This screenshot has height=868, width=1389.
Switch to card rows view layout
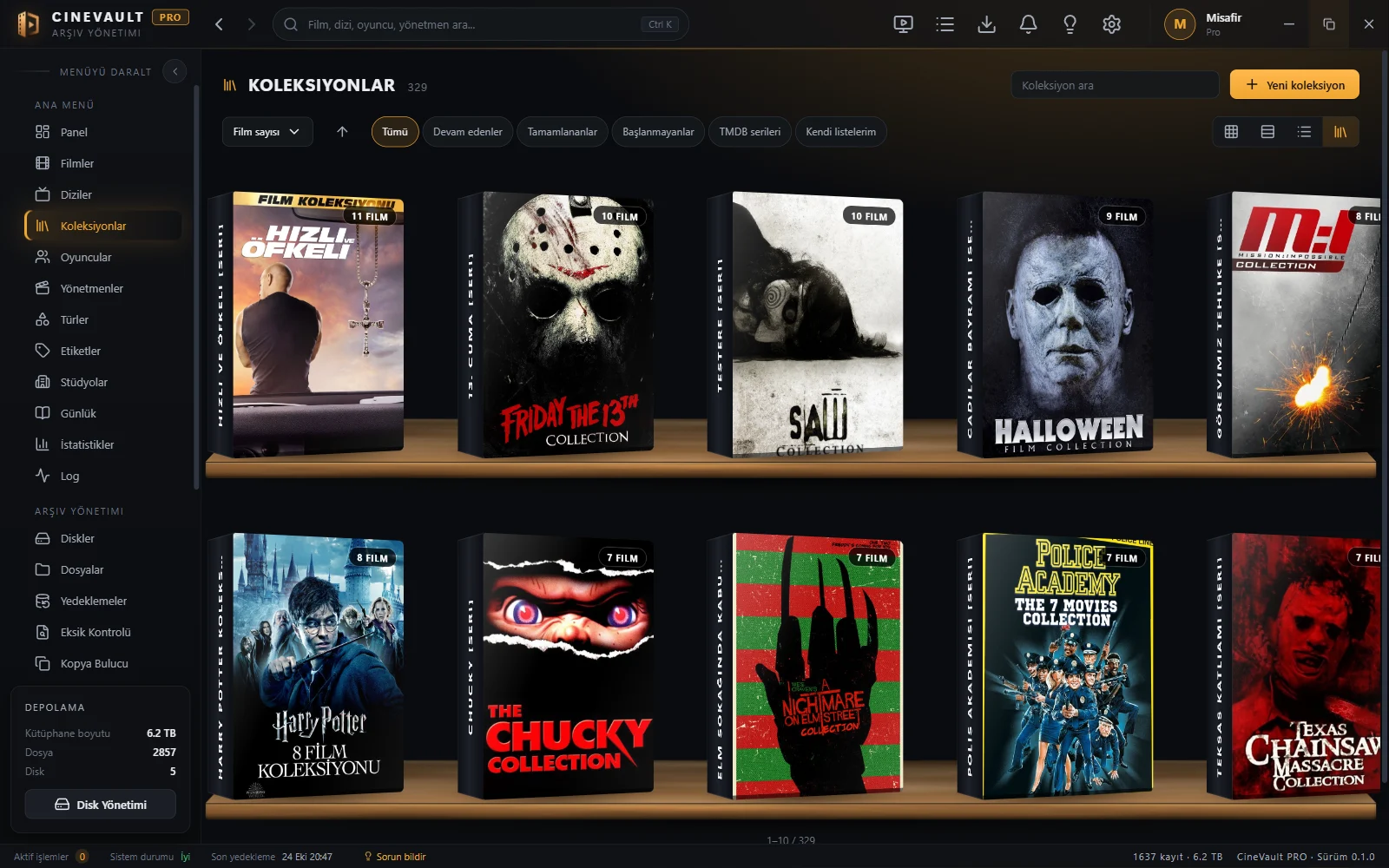pos(1267,132)
